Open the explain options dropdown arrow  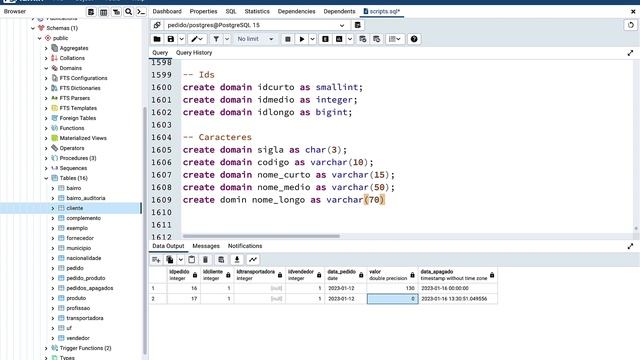[350, 39]
